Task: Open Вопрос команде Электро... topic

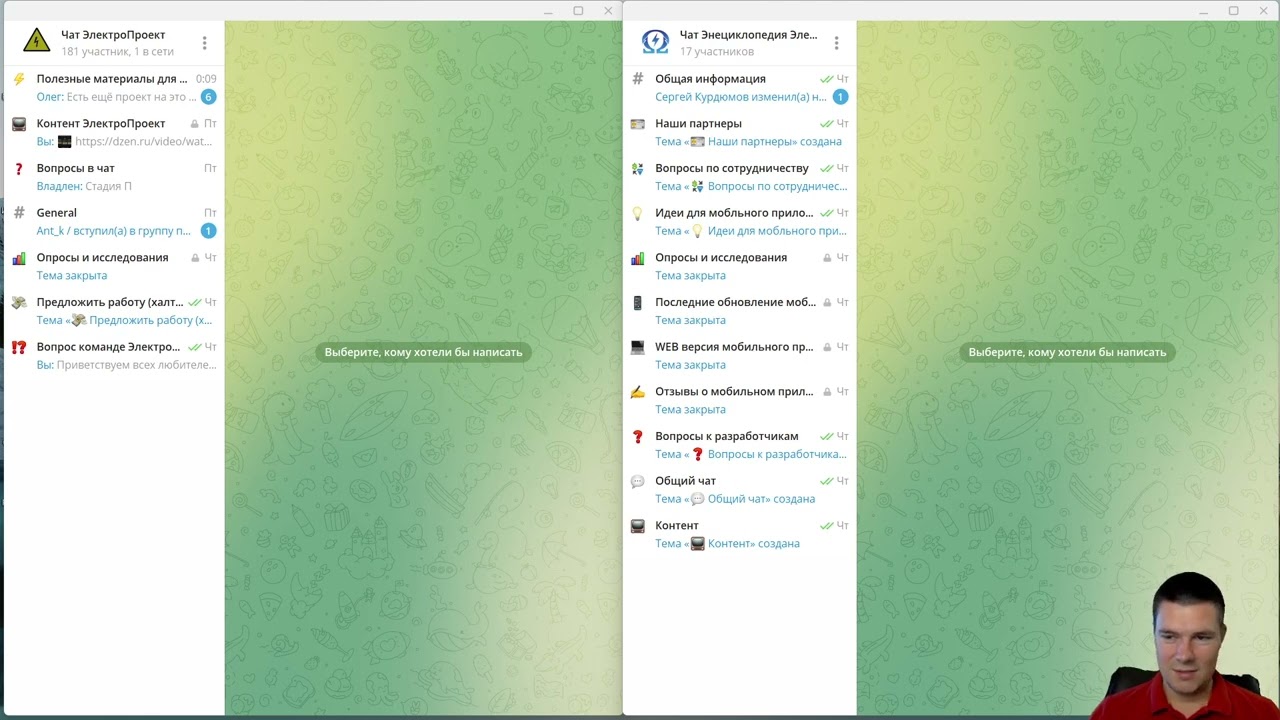Action: coord(113,356)
